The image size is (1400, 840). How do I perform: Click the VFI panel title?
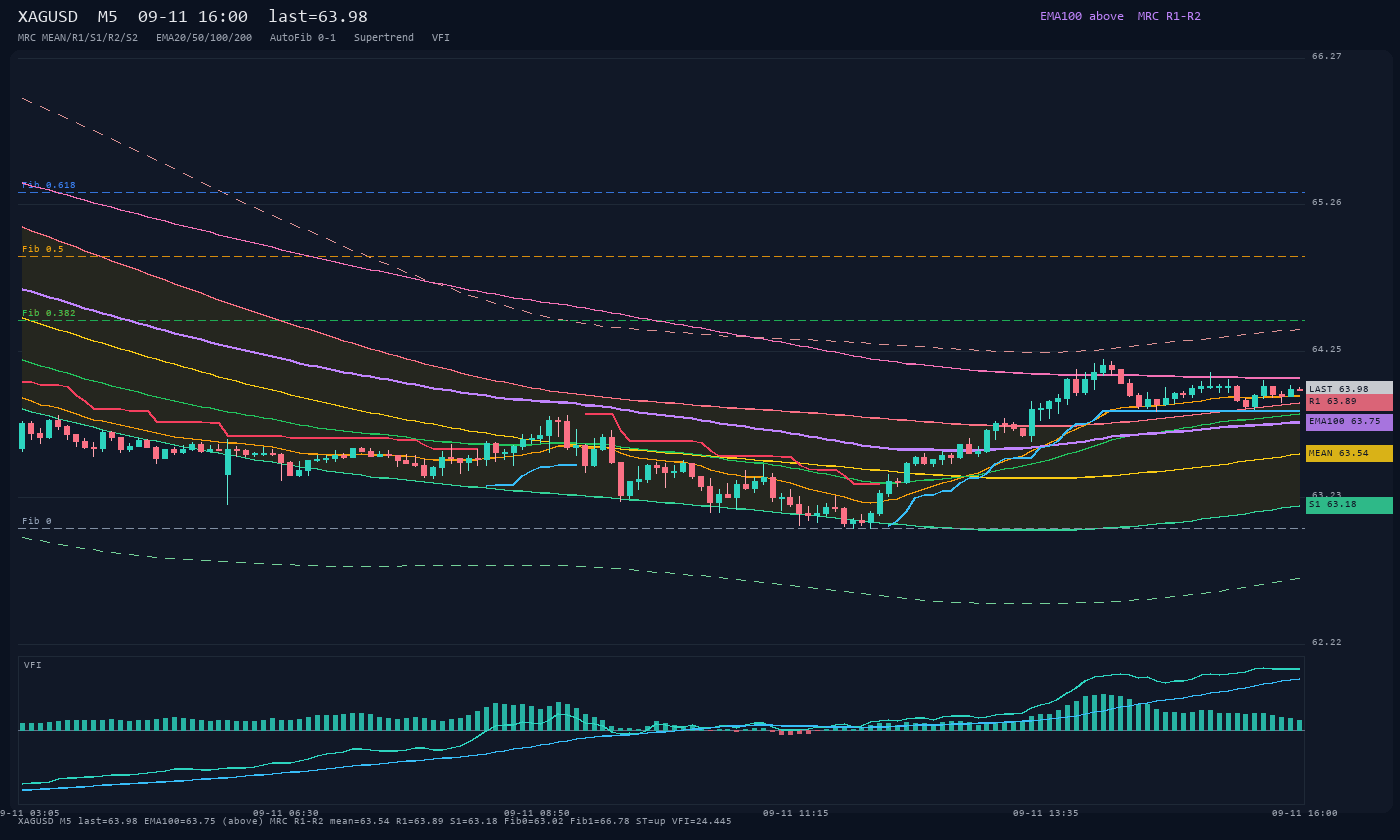[33, 665]
